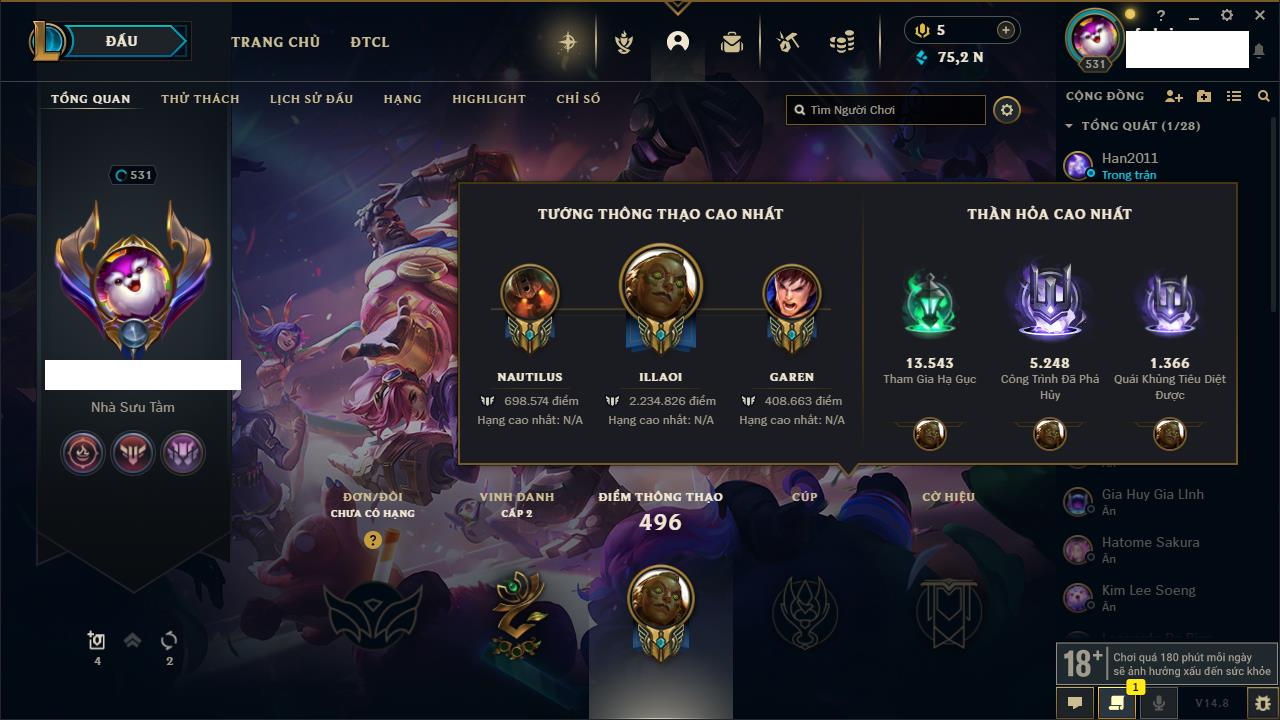Viewport: 1280px width, 720px height.
Task: Click the add friend icon
Action: pyautogui.click(x=1174, y=96)
